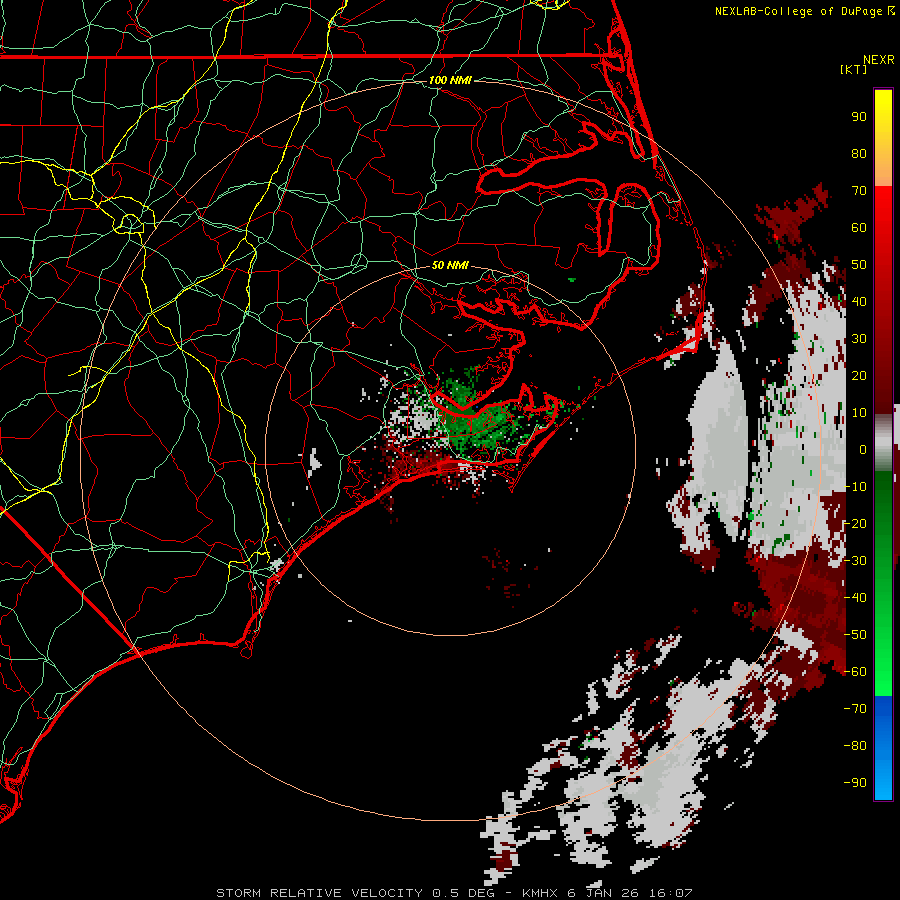Click the '60' value on the velocity scale
The image size is (900, 900).
(x=859, y=228)
